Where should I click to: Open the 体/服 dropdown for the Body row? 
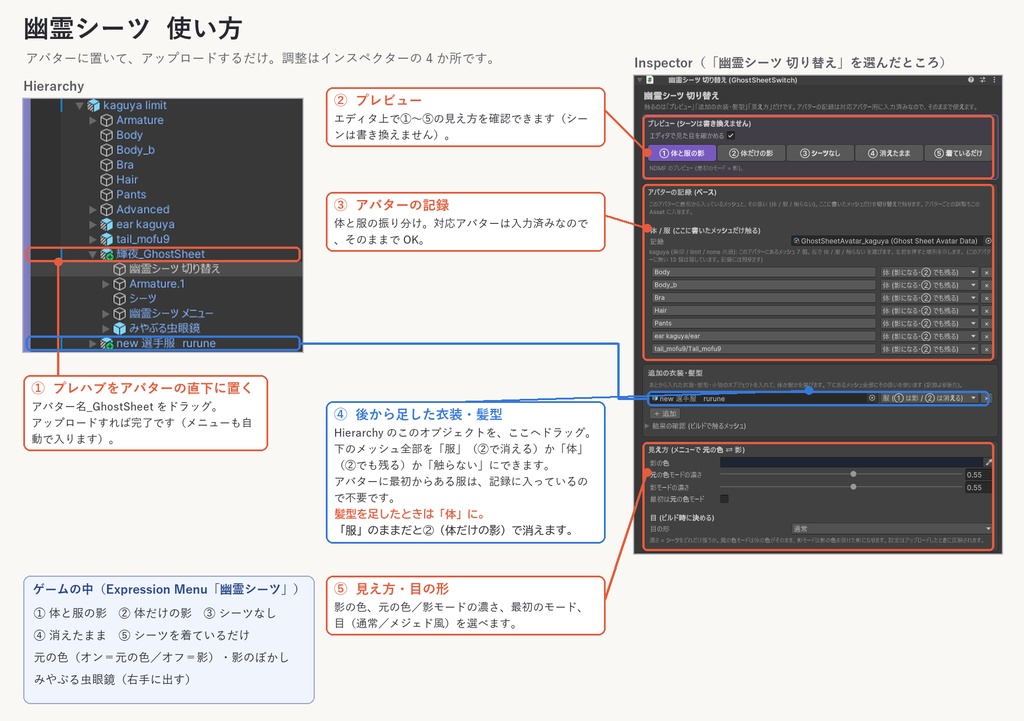click(928, 272)
